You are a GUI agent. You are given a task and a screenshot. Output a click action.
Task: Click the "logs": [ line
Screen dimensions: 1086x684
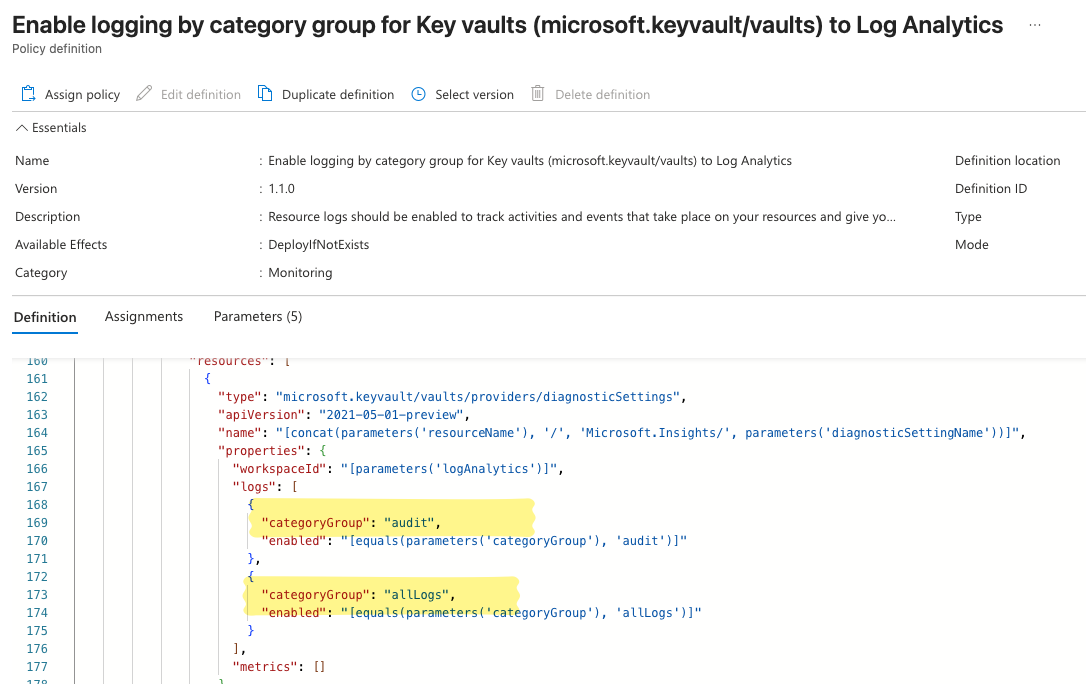(x=265, y=487)
